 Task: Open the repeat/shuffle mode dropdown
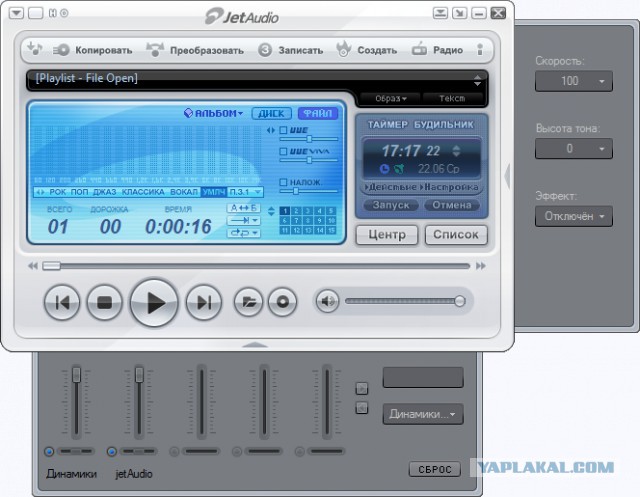[x=243, y=233]
